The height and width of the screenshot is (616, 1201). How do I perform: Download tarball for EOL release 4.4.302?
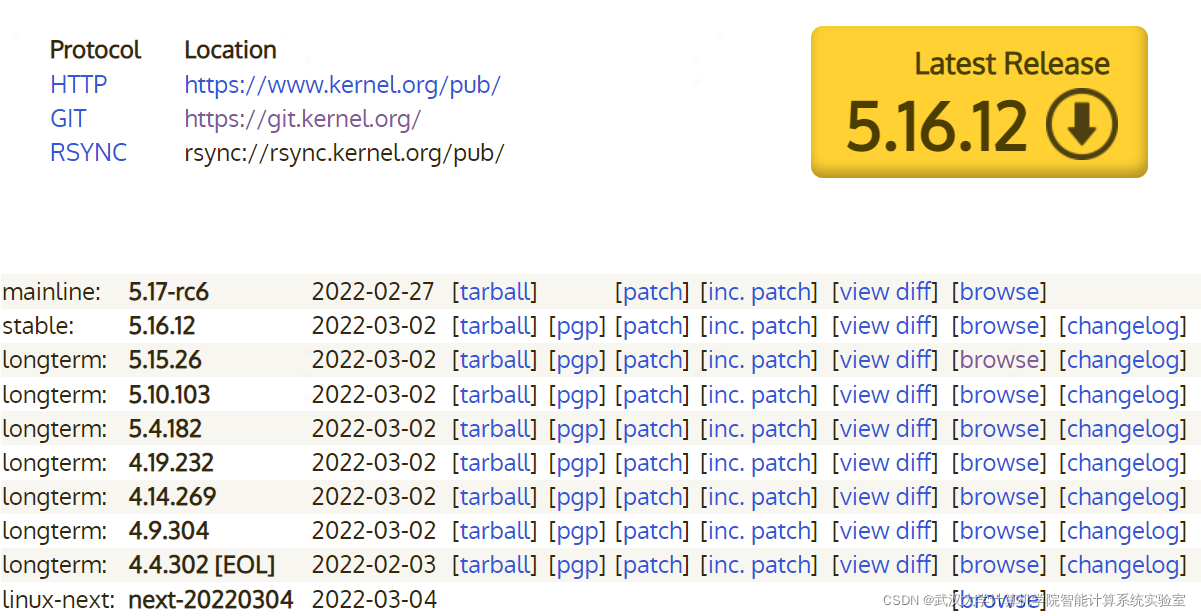click(494, 564)
